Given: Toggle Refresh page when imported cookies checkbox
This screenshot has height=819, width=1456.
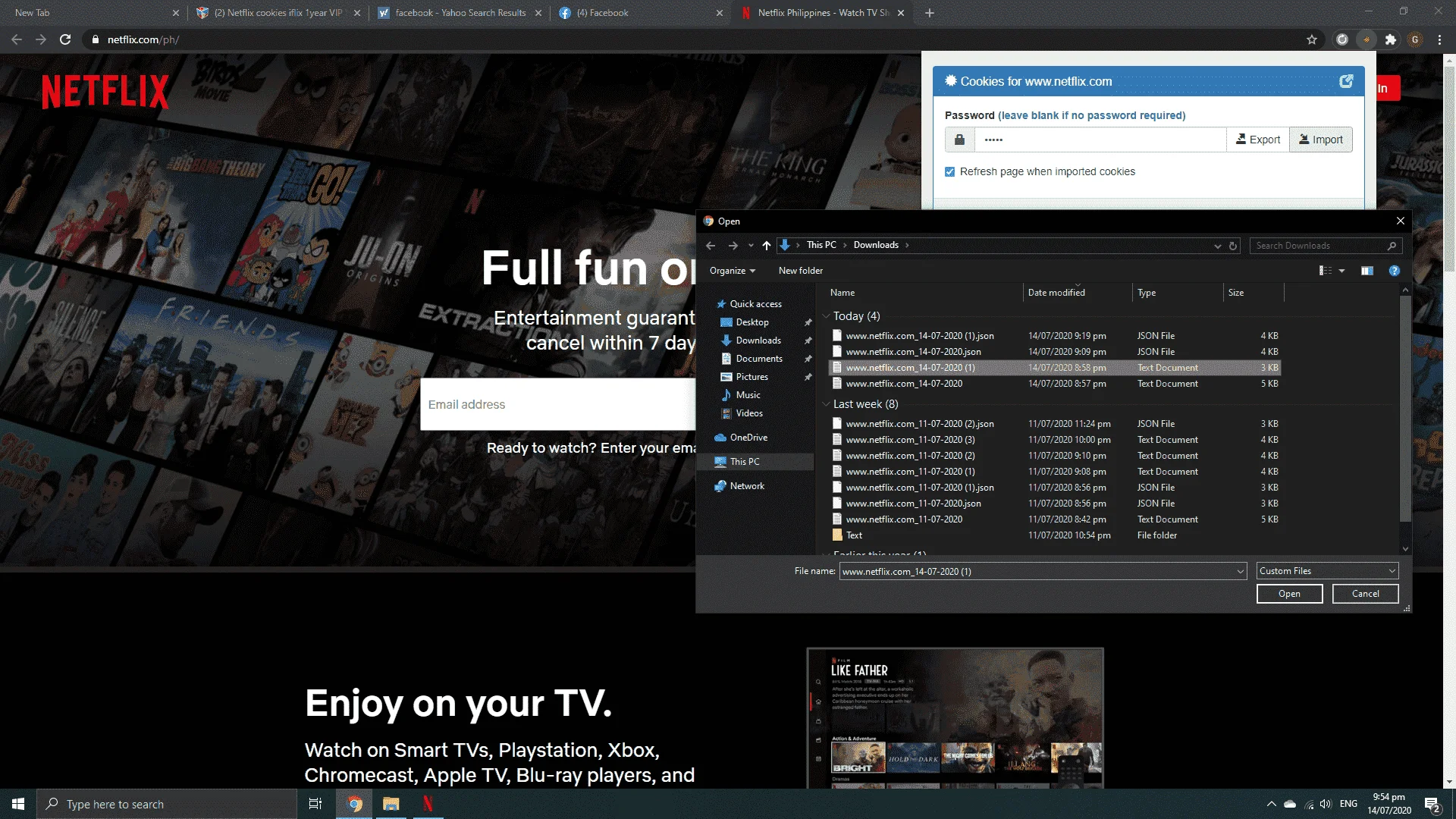Looking at the screenshot, I should (949, 172).
